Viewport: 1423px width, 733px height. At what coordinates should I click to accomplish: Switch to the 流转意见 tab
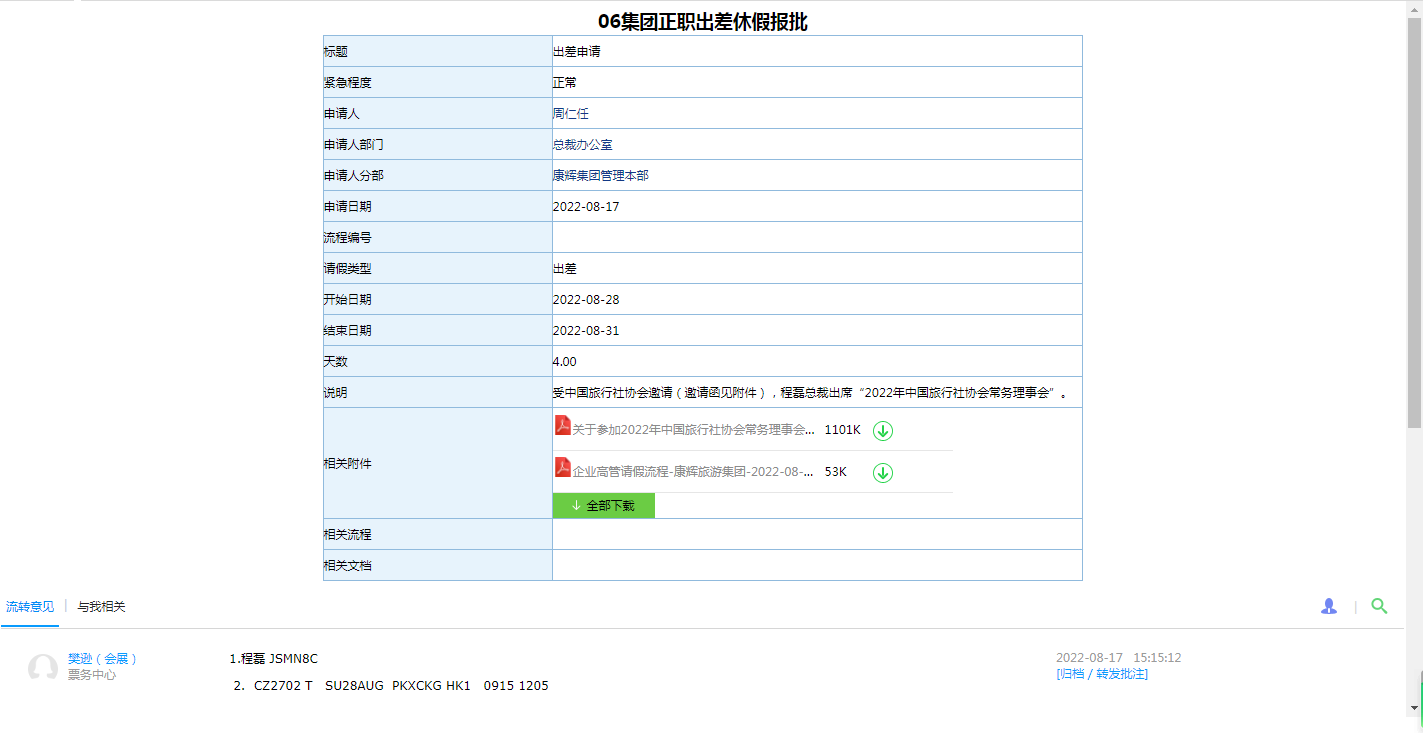click(30, 607)
